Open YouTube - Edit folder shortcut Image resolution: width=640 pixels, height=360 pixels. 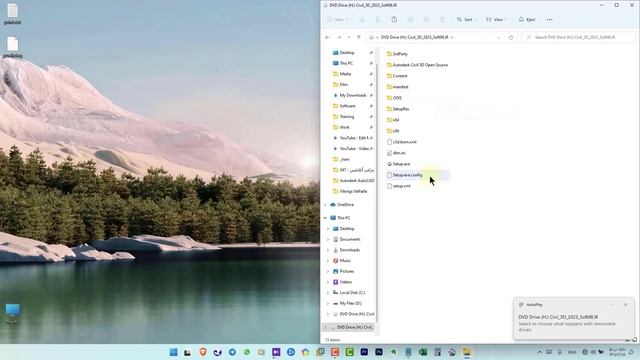click(352, 138)
